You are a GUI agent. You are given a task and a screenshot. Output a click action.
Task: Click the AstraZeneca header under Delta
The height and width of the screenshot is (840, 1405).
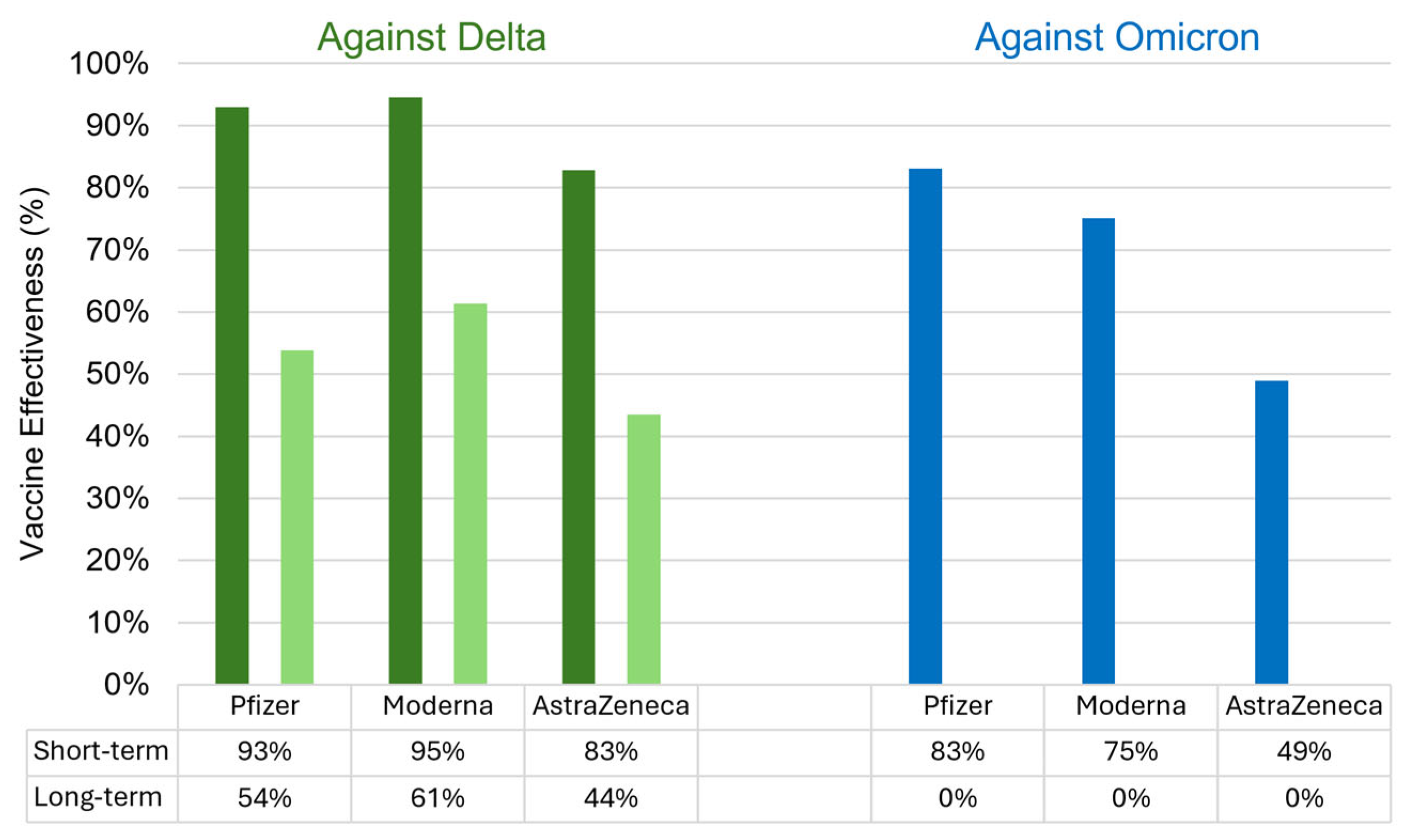[x=611, y=706]
